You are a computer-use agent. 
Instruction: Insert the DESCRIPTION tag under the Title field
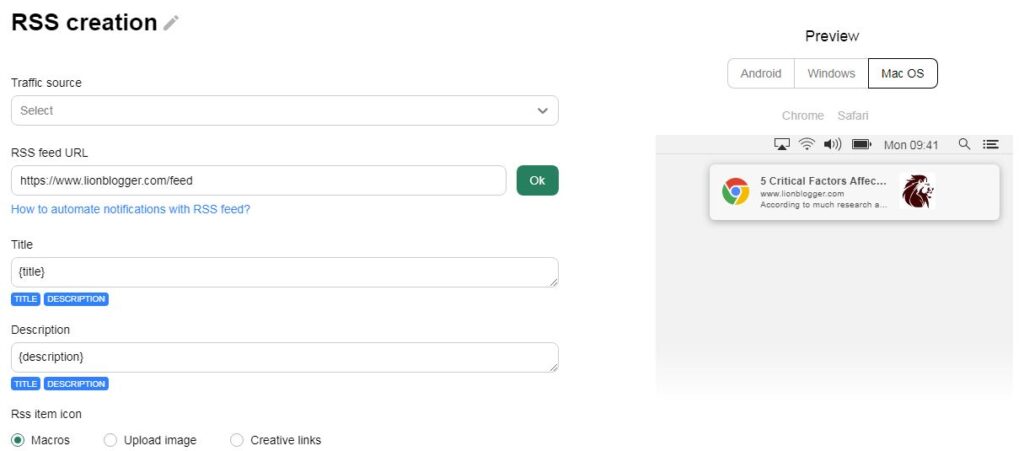[x=76, y=299]
